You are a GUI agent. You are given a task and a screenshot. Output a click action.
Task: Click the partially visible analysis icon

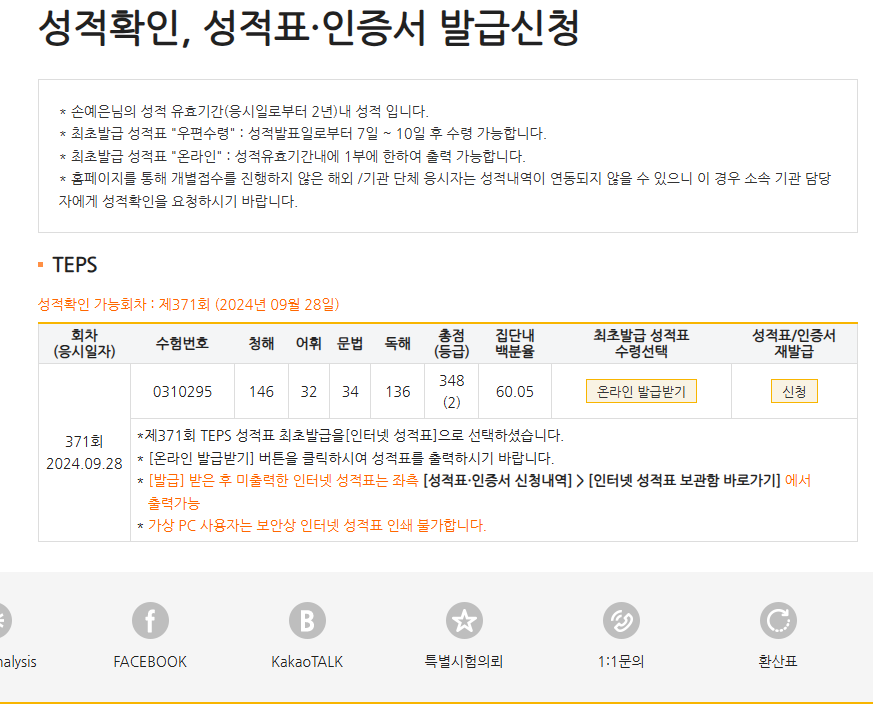tap(5, 621)
